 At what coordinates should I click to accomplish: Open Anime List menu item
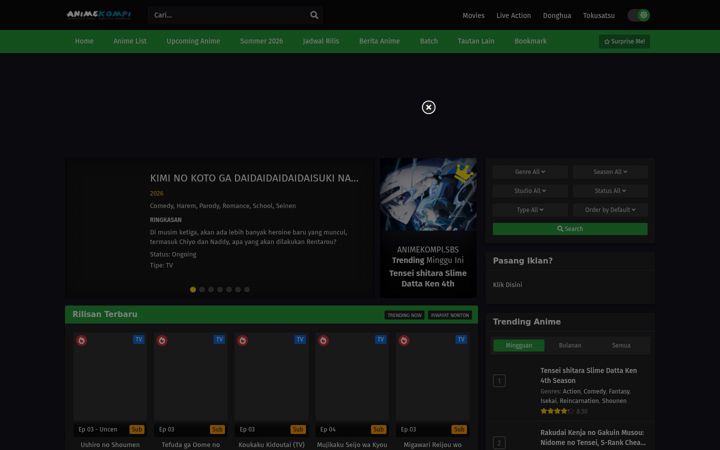pos(130,41)
